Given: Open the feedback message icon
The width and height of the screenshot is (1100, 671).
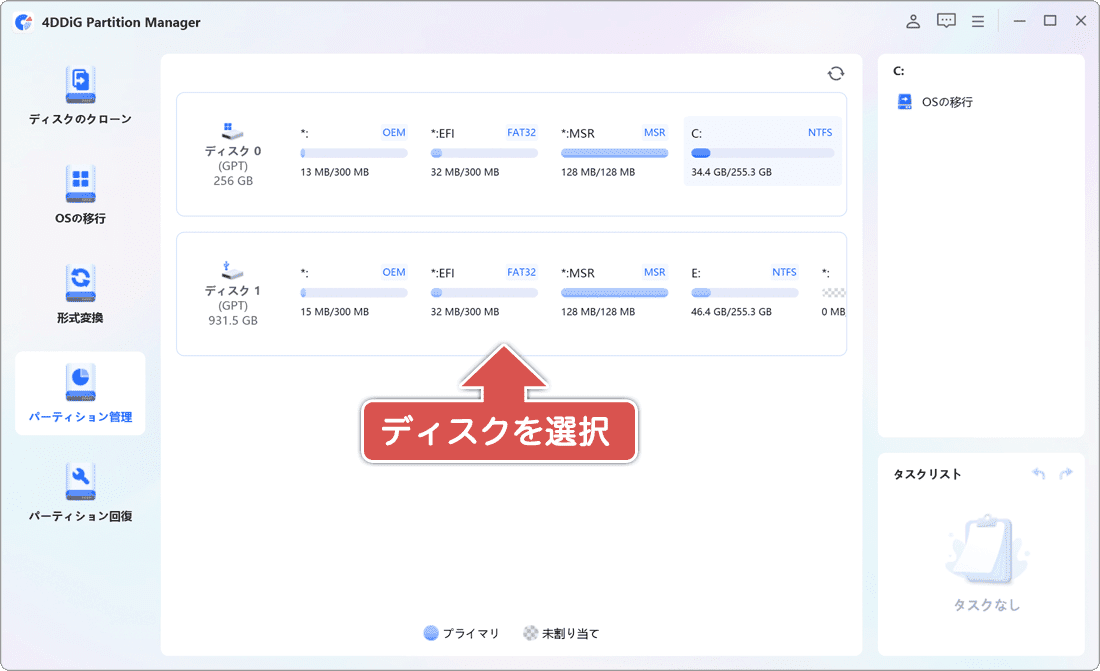Looking at the screenshot, I should (945, 20).
